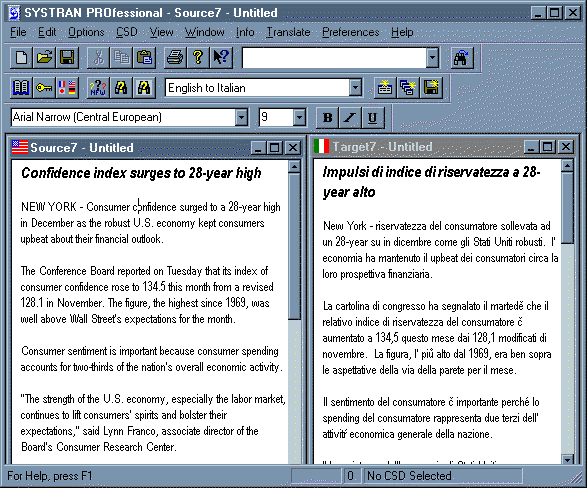Click 'For Help, press F1' status text
Viewport: 587px width, 488px height.
pos(49,476)
